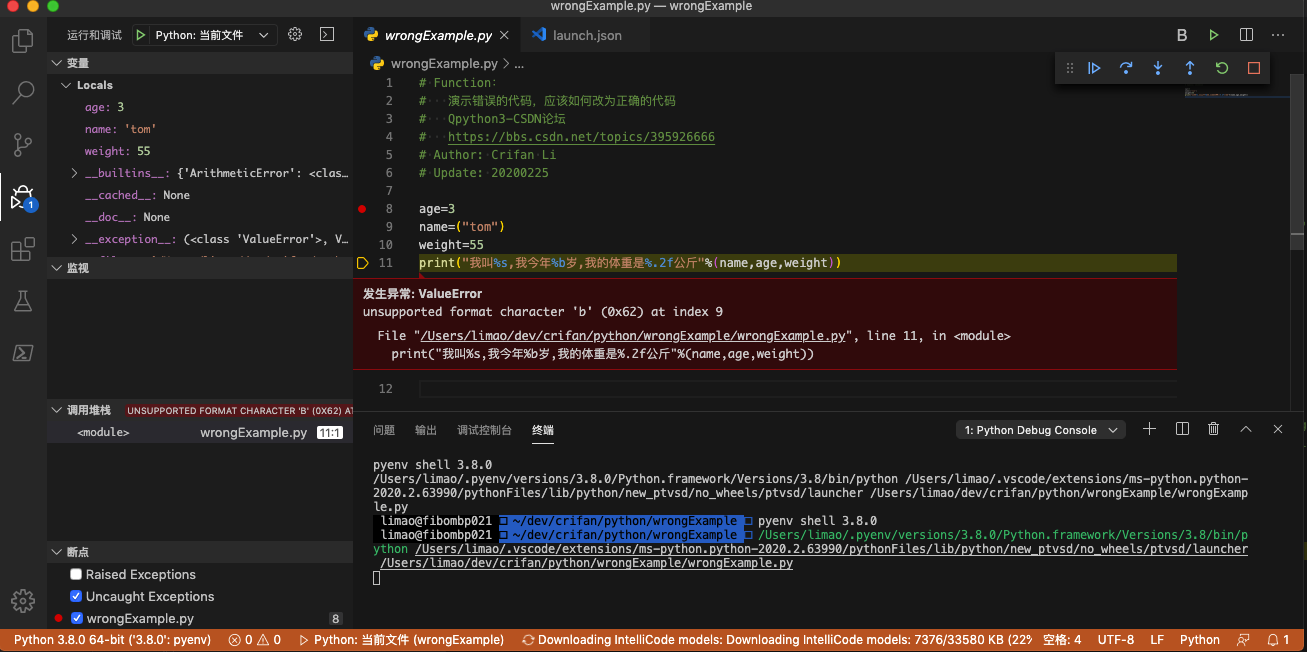The height and width of the screenshot is (652, 1307).
Task: Open the Explorer view in activity bar
Action: click(22, 41)
